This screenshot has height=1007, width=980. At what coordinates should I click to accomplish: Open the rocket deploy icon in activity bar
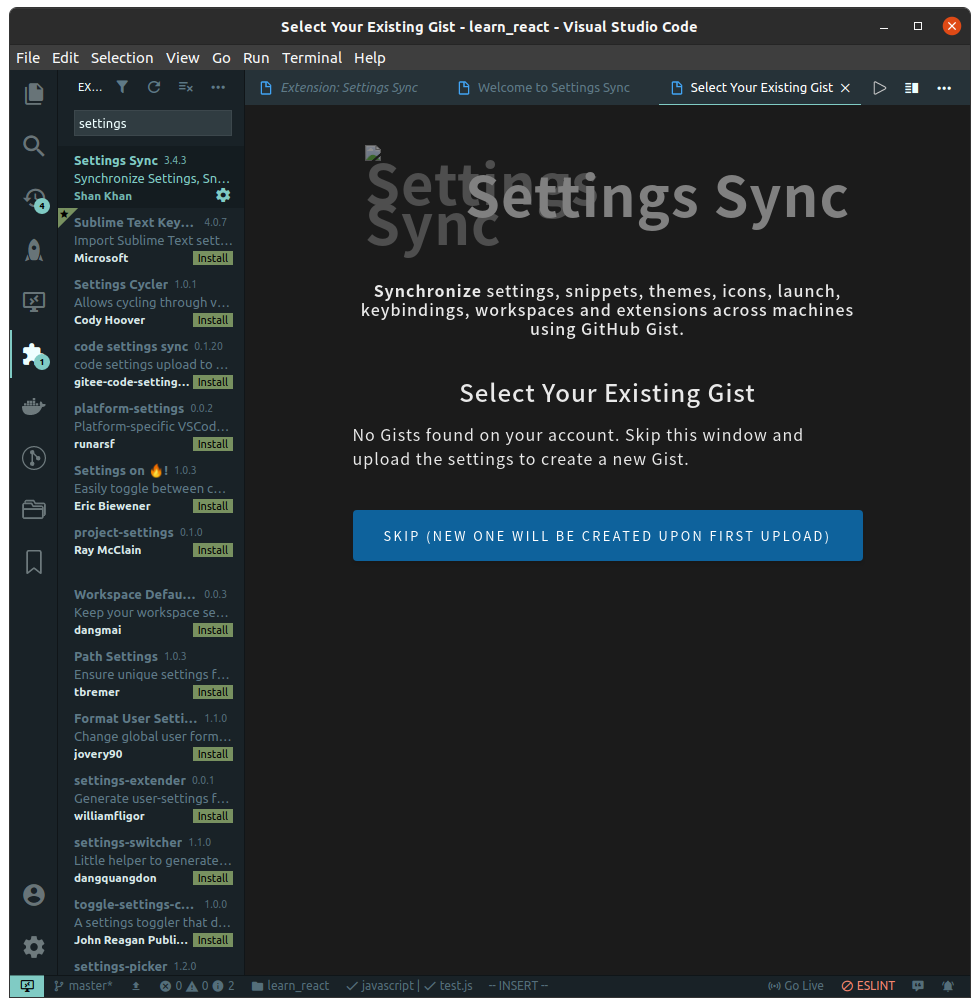[x=33, y=250]
